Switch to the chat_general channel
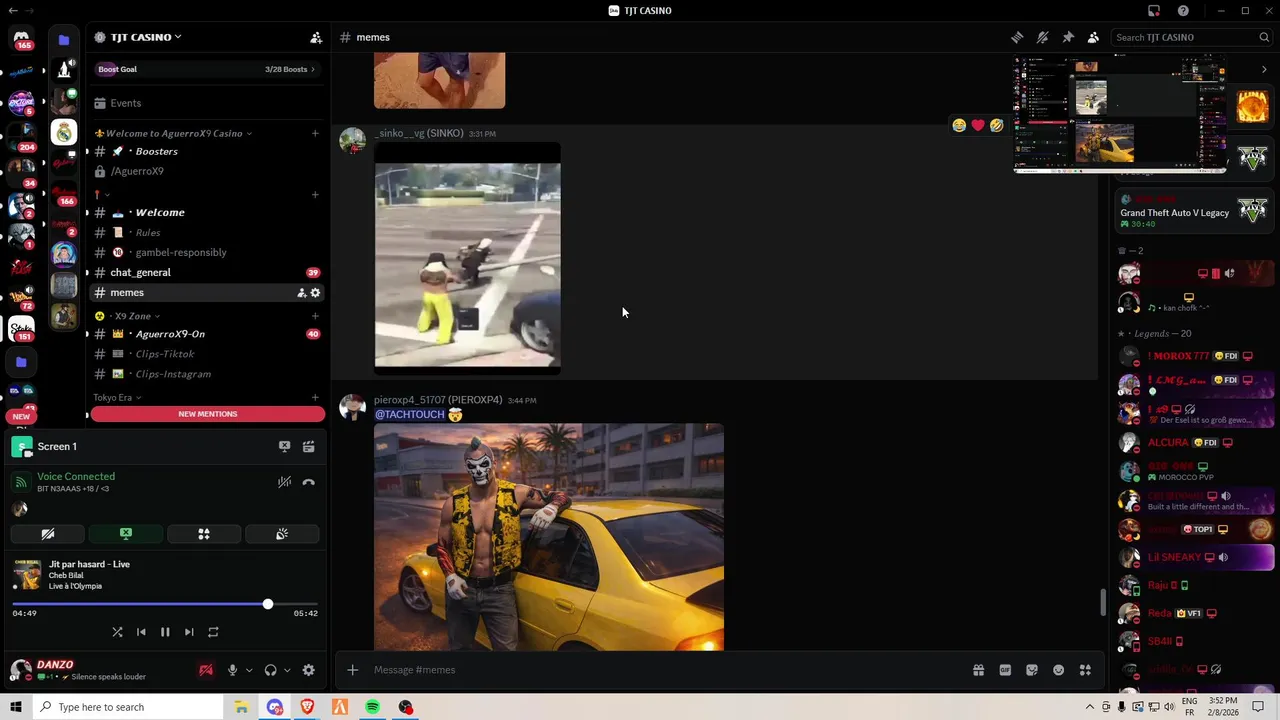 [207, 272]
